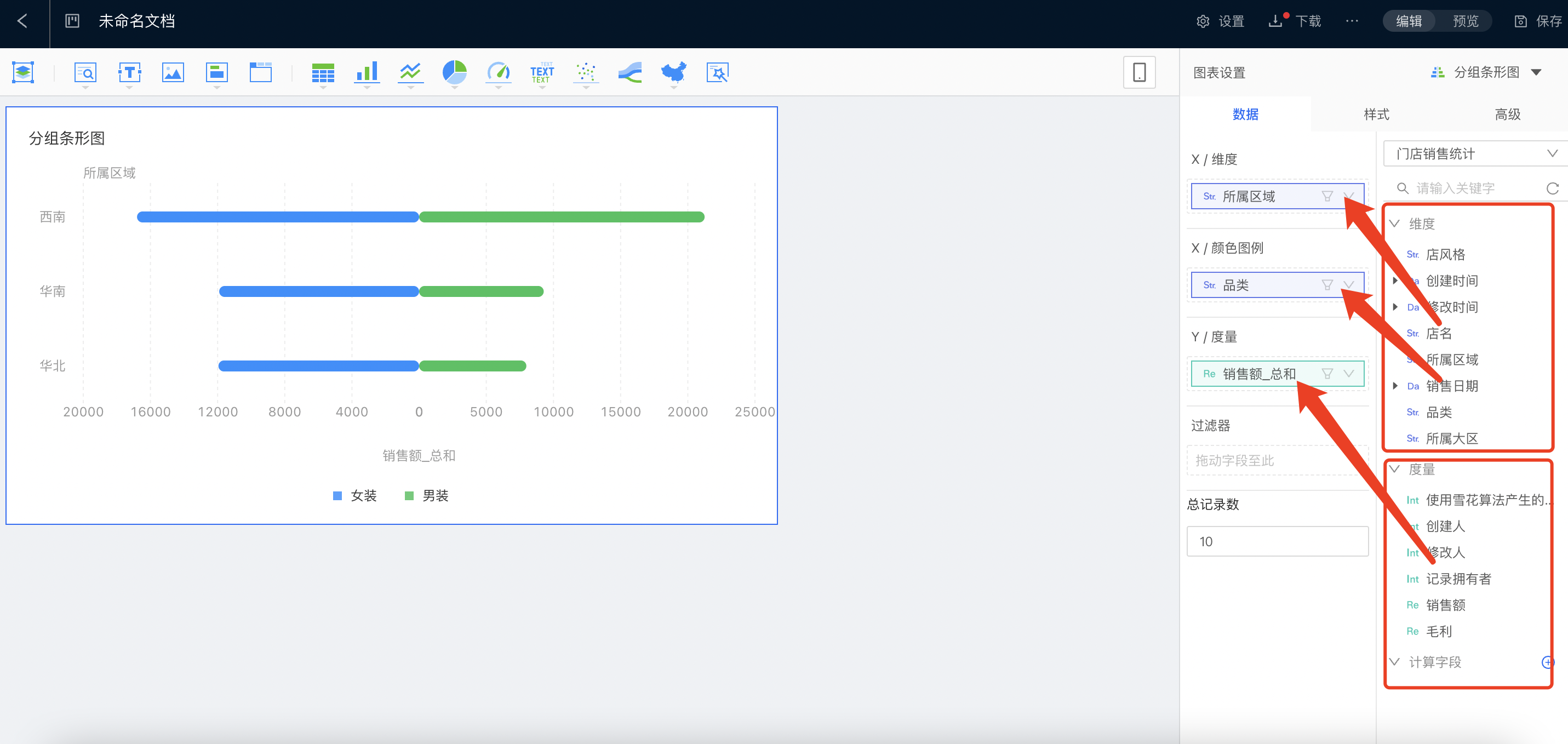Refresh the field list
Viewport: 1568px width, 744px height.
click(x=1553, y=189)
